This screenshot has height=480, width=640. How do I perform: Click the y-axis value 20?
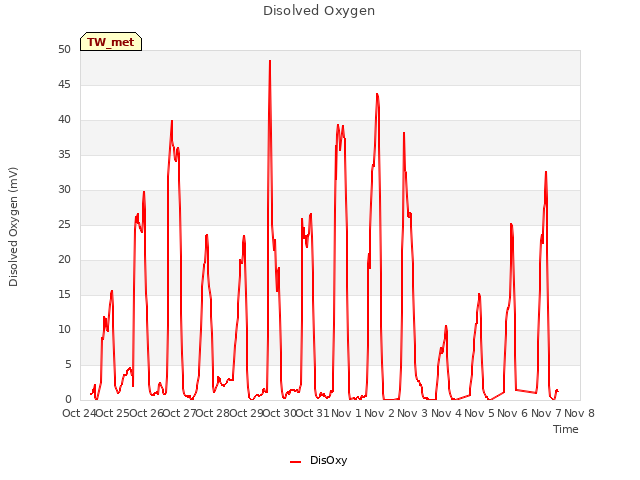(64, 260)
